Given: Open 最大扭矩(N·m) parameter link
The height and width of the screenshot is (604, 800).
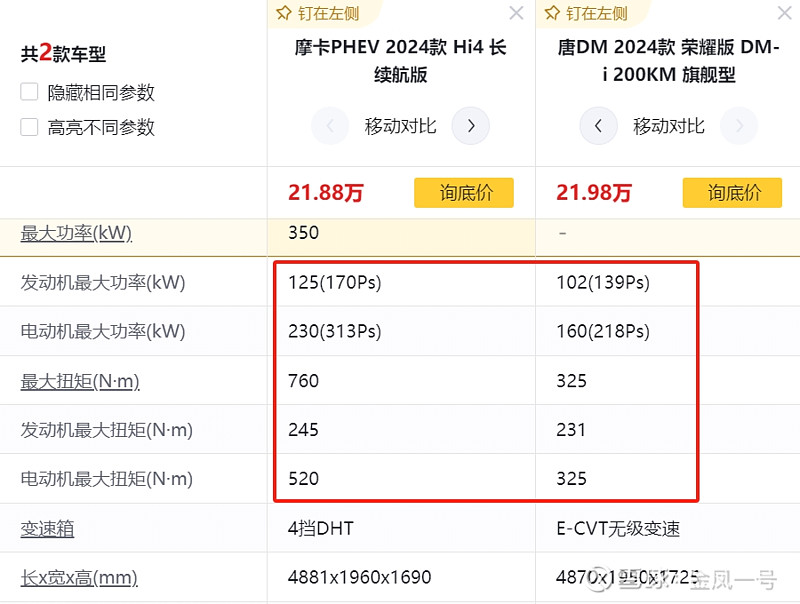Looking at the screenshot, I should tap(80, 381).
